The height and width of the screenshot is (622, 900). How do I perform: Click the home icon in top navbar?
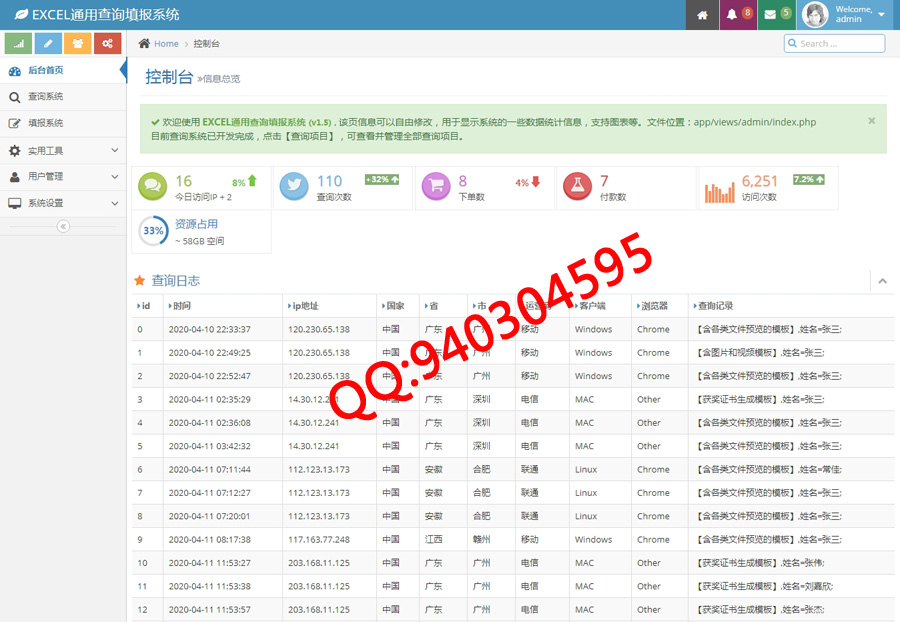pyautogui.click(x=702, y=15)
